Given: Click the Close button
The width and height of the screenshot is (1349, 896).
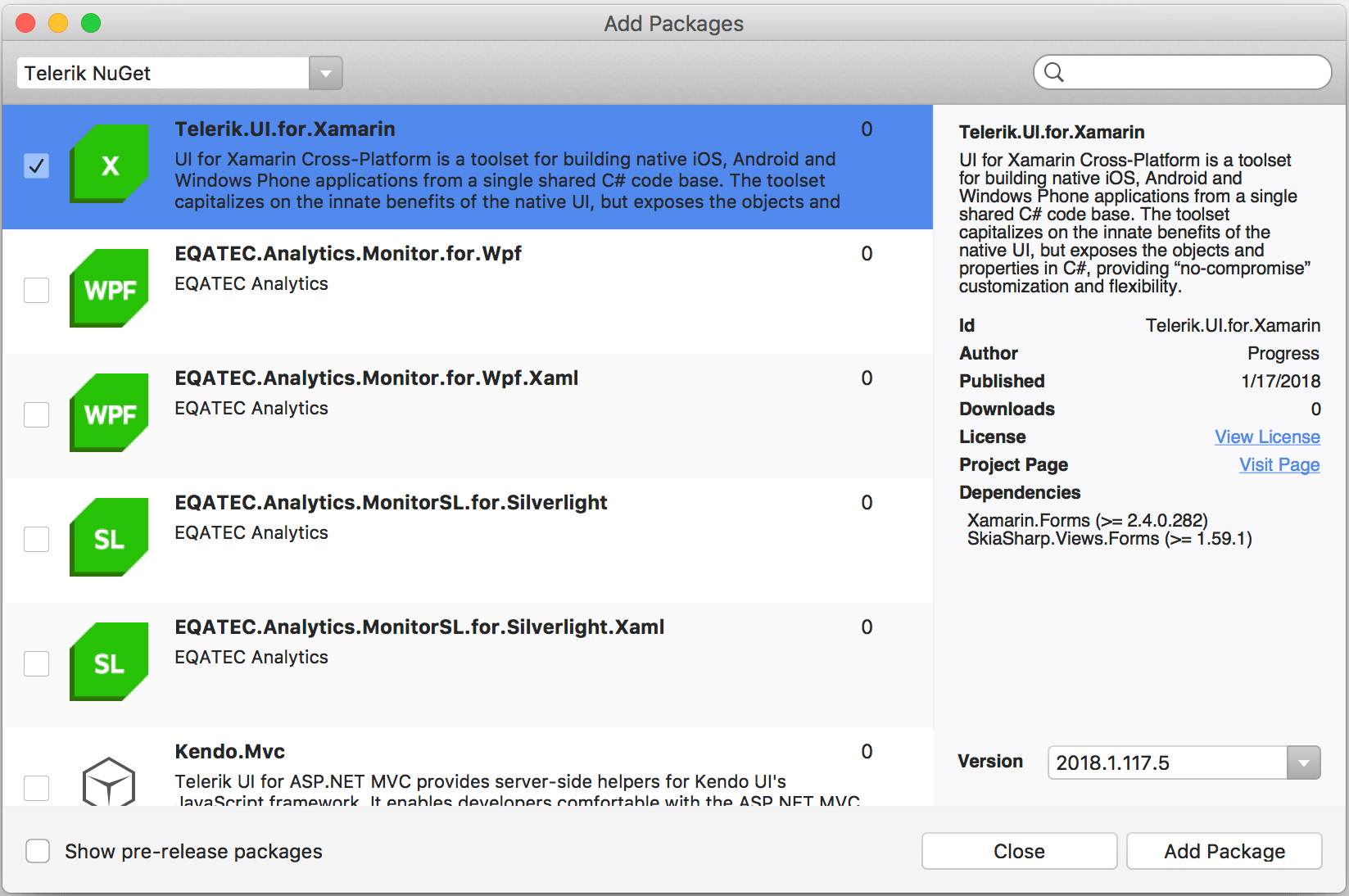Looking at the screenshot, I should click(1019, 851).
